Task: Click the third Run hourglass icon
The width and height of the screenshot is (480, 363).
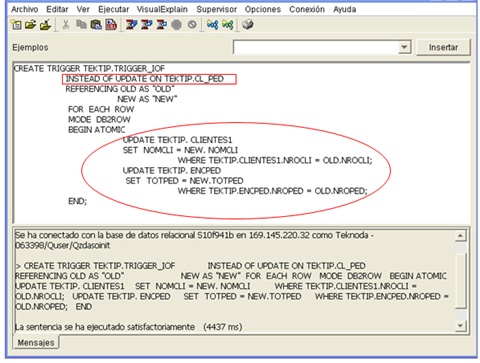Action: [x=161, y=25]
